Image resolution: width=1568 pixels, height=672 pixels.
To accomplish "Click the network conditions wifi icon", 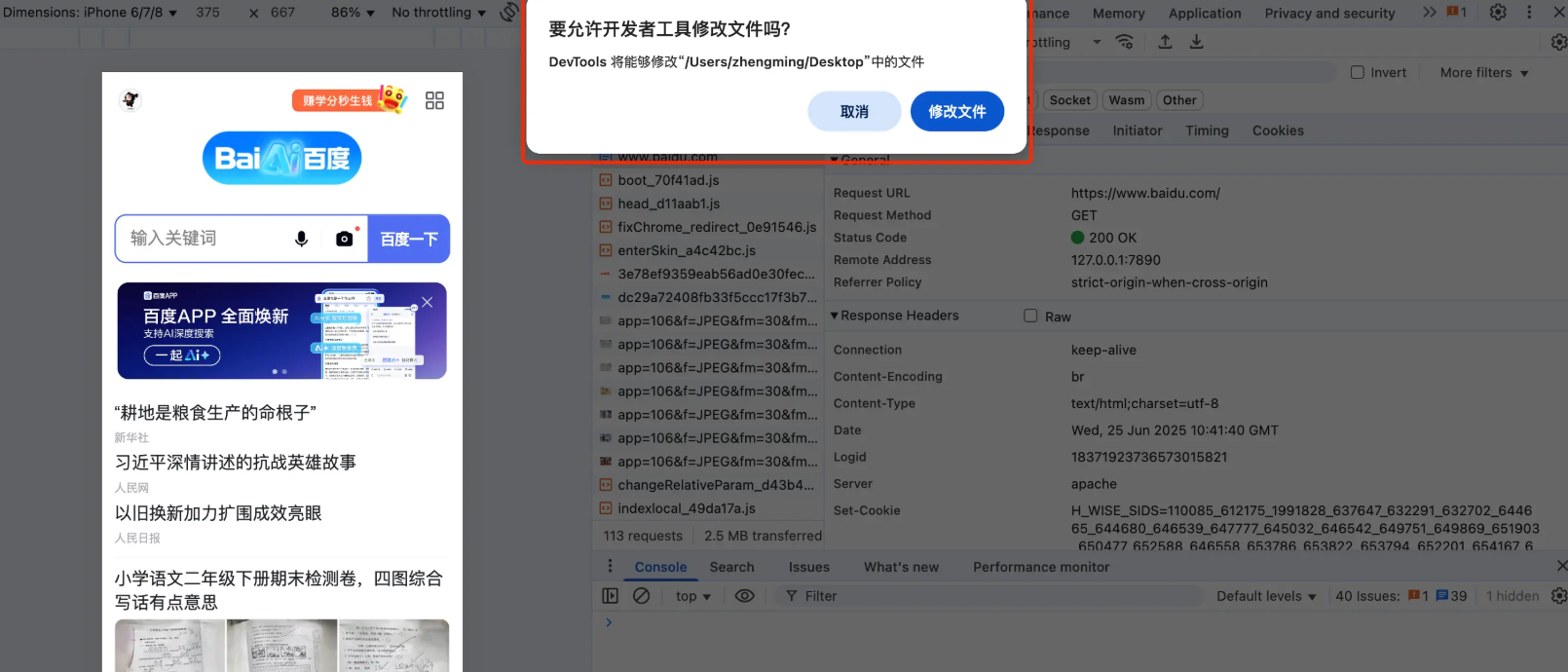I will coord(1124,42).
